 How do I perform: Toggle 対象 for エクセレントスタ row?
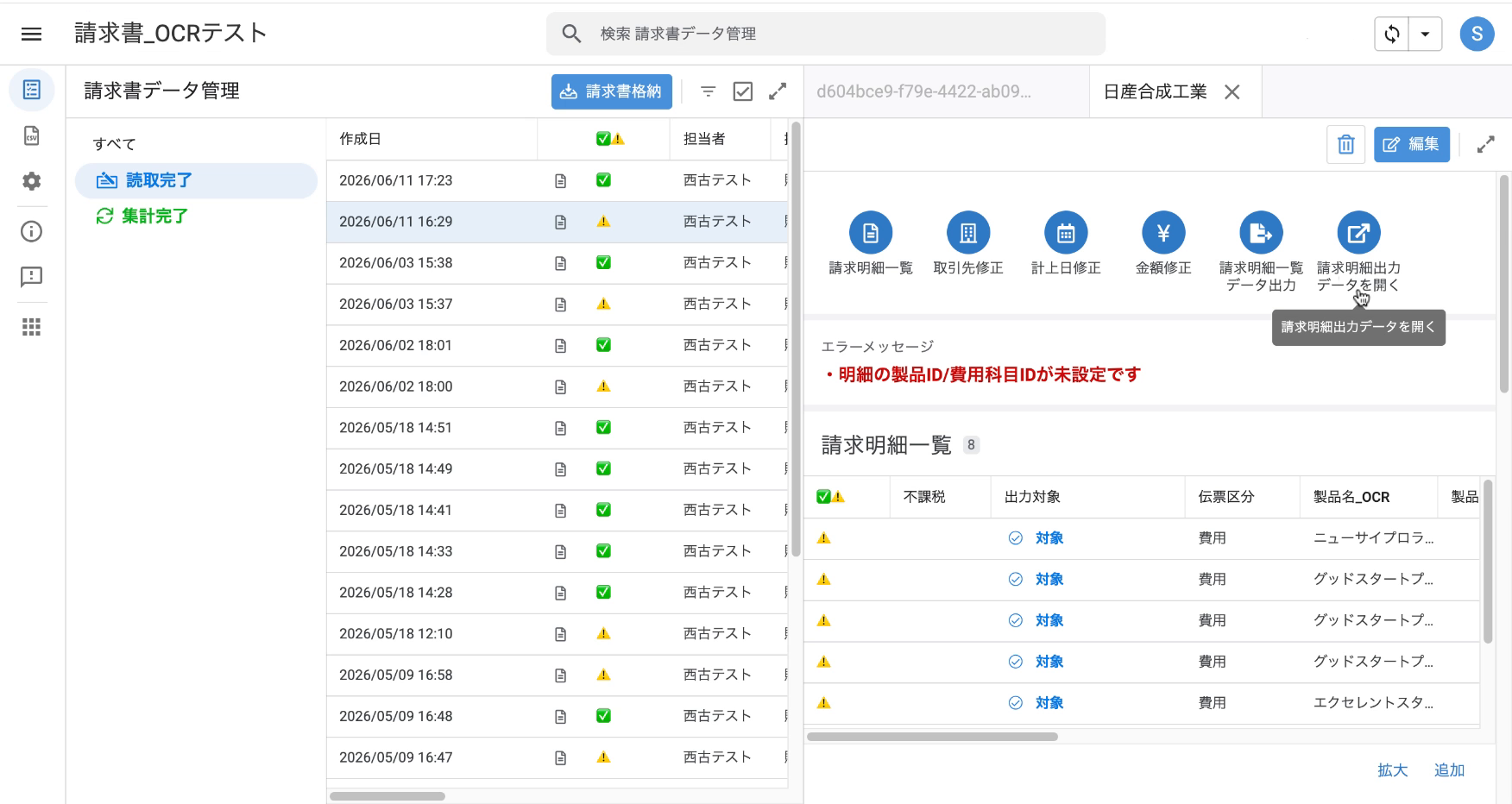1036,703
